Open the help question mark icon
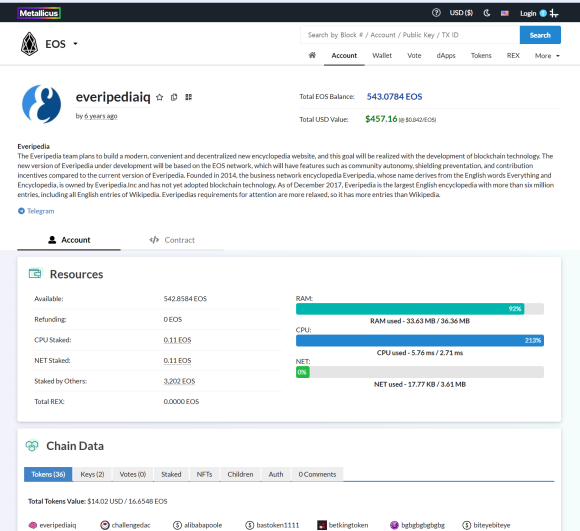Viewport: 580px width, 531px height. [x=436, y=13]
